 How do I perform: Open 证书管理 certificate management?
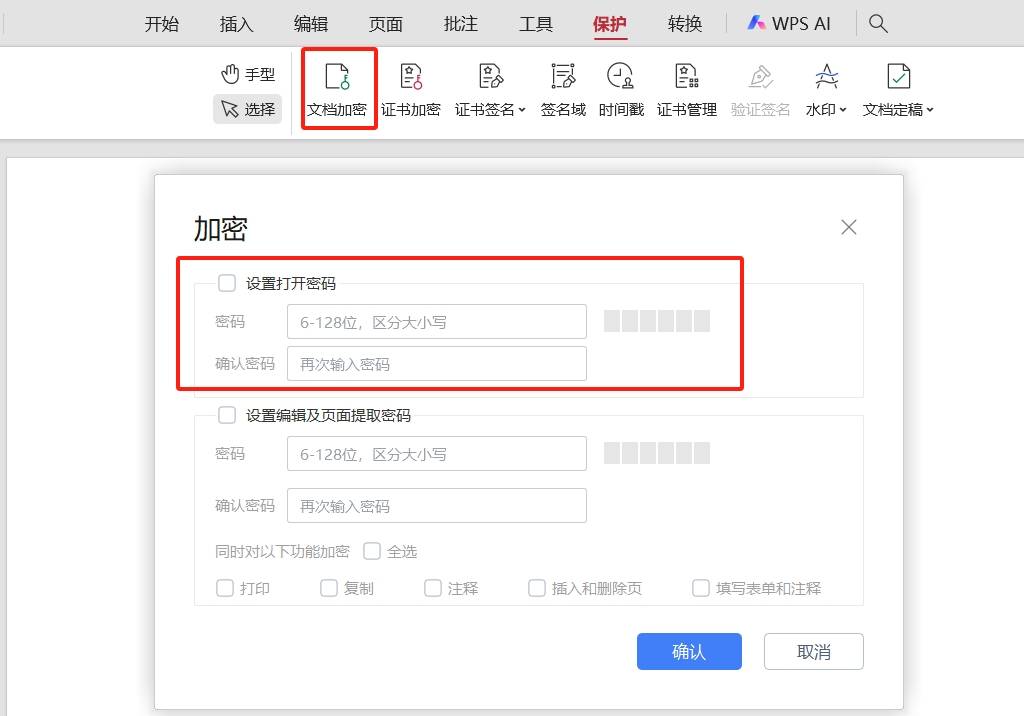[x=686, y=88]
